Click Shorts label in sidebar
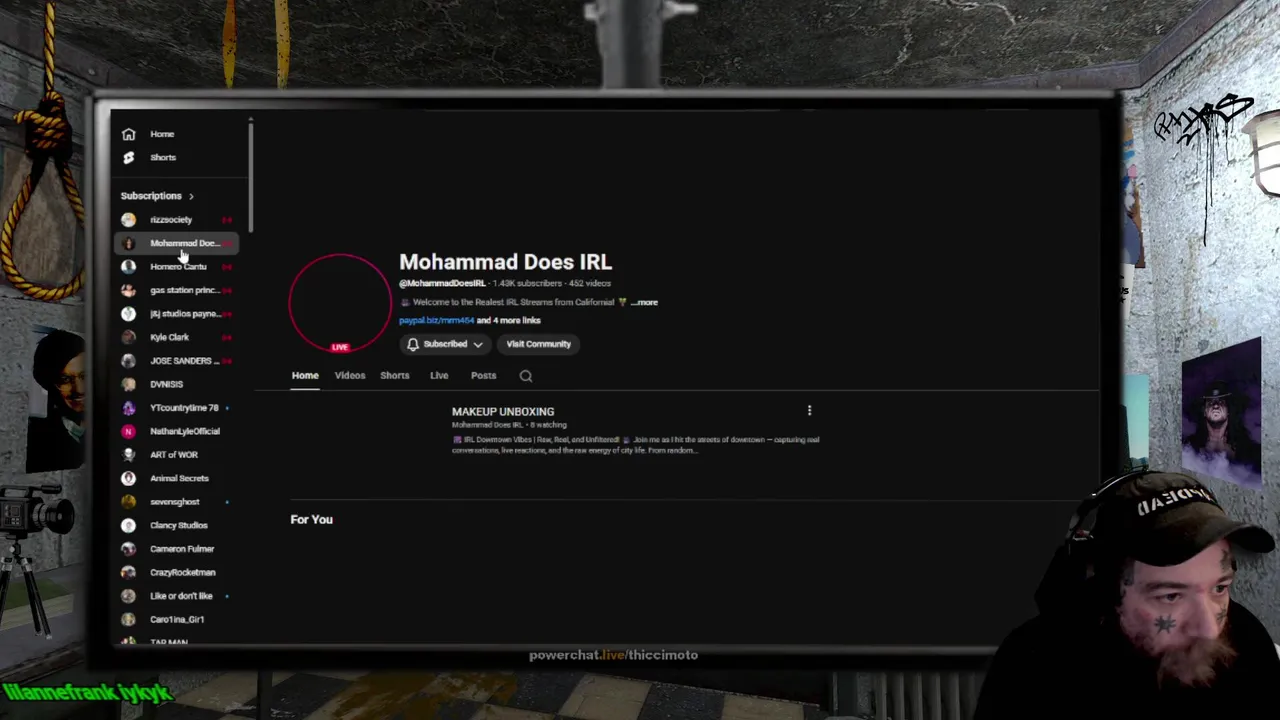 tap(163, 157)
